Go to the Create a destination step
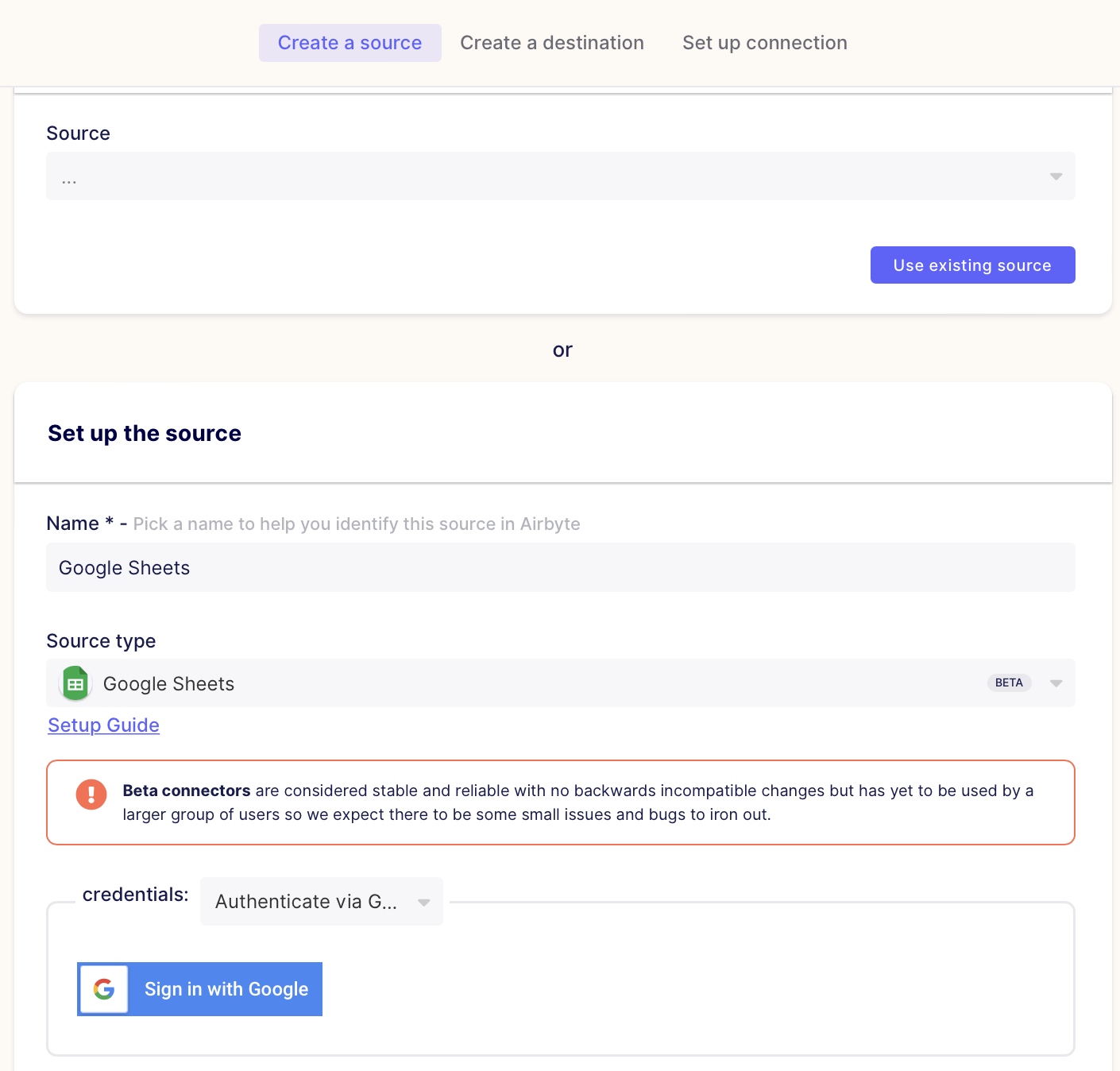This screenshot has height=1071, width=1120. [552, 43]
